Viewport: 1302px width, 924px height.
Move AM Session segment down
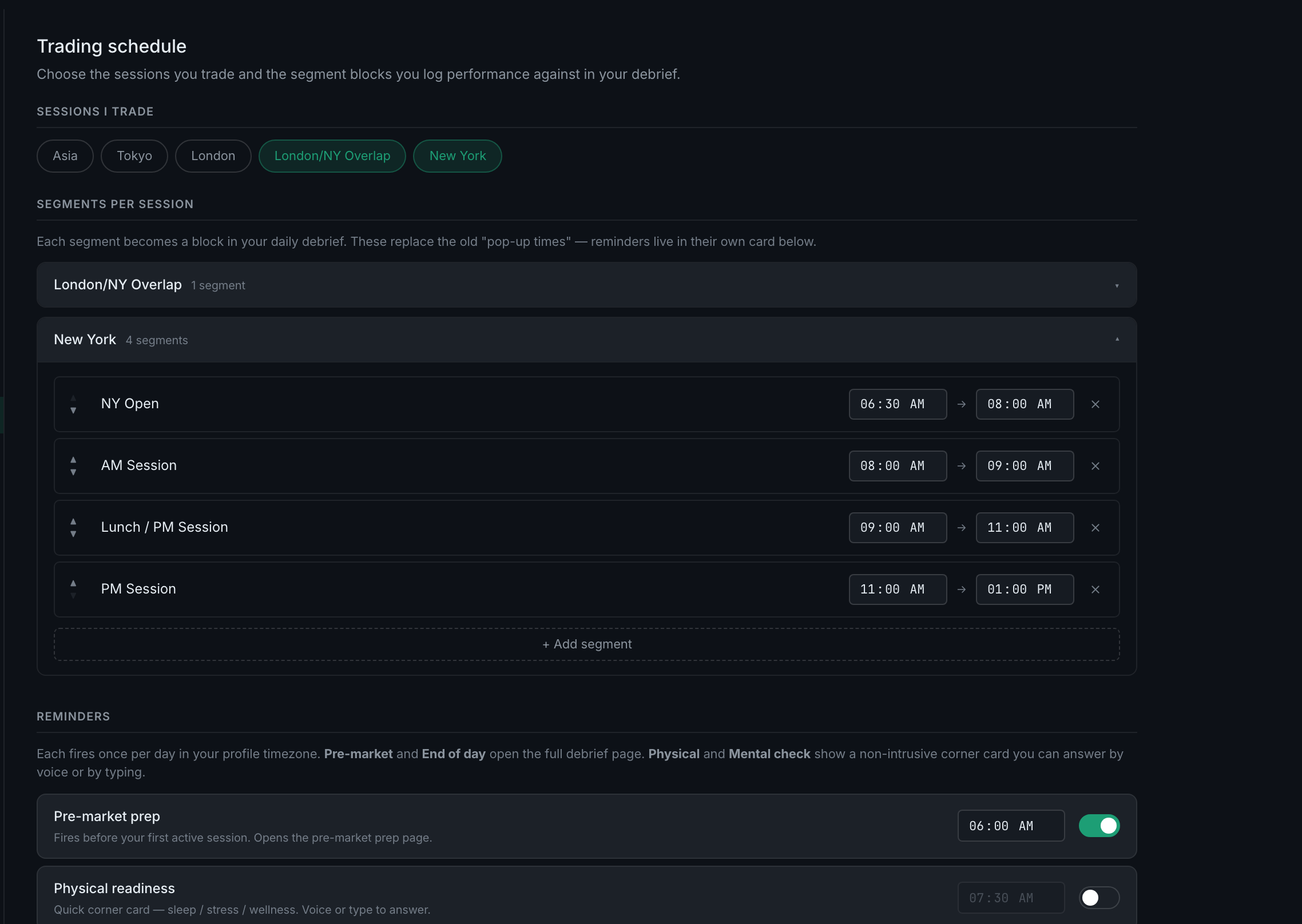(73, 472)
